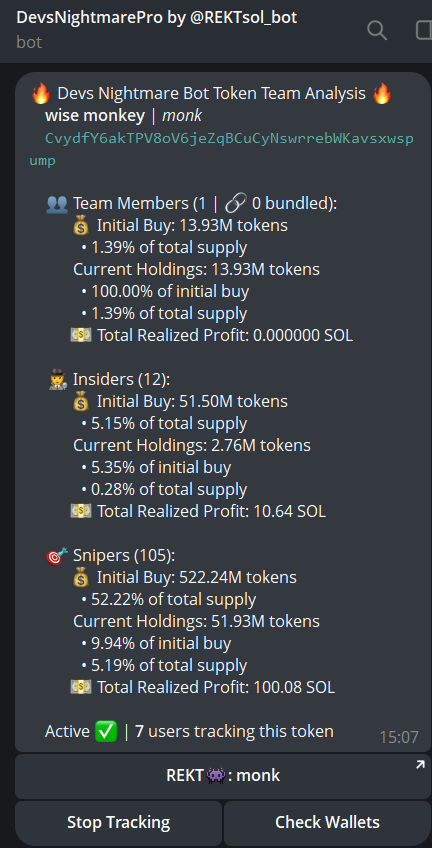Click the fire emoji before the title
The height and width of the screenshot is (848, 432).
click(x=41, y=94)
